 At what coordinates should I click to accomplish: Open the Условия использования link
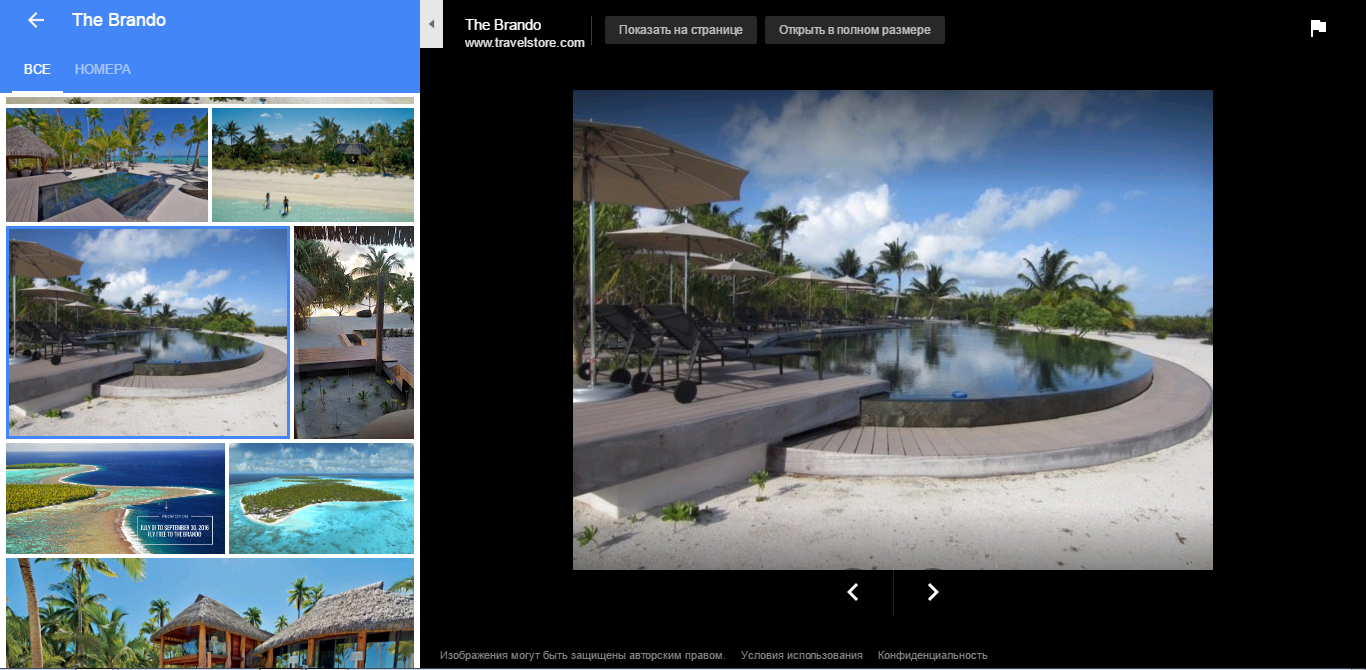coord(802,655)
